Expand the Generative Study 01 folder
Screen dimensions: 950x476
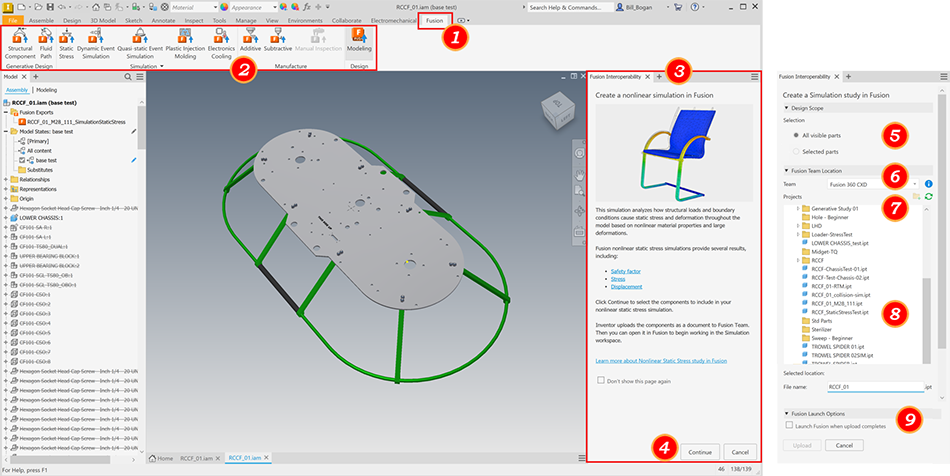[x=798, y=208]
